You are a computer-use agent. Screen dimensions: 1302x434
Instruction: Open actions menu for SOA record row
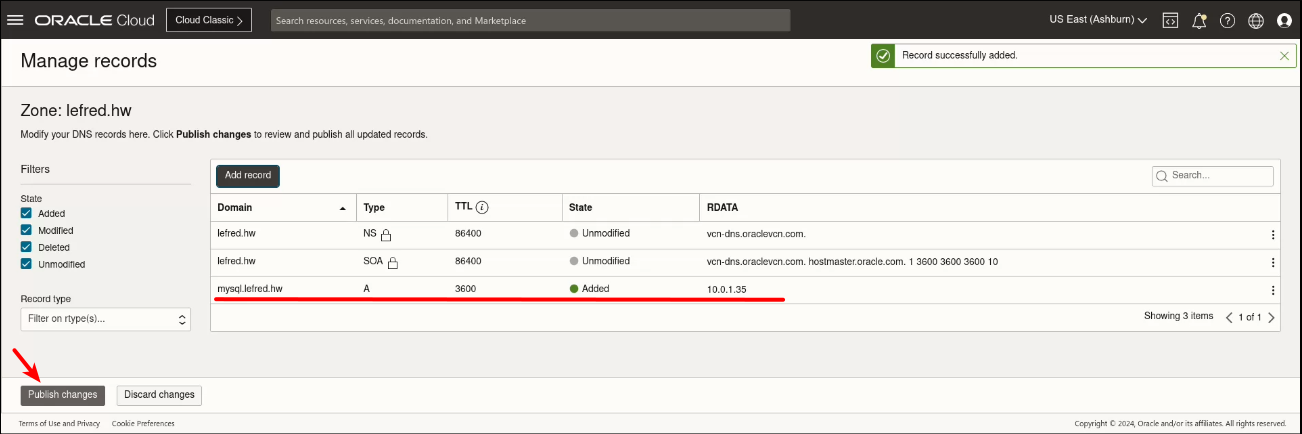1273,262
